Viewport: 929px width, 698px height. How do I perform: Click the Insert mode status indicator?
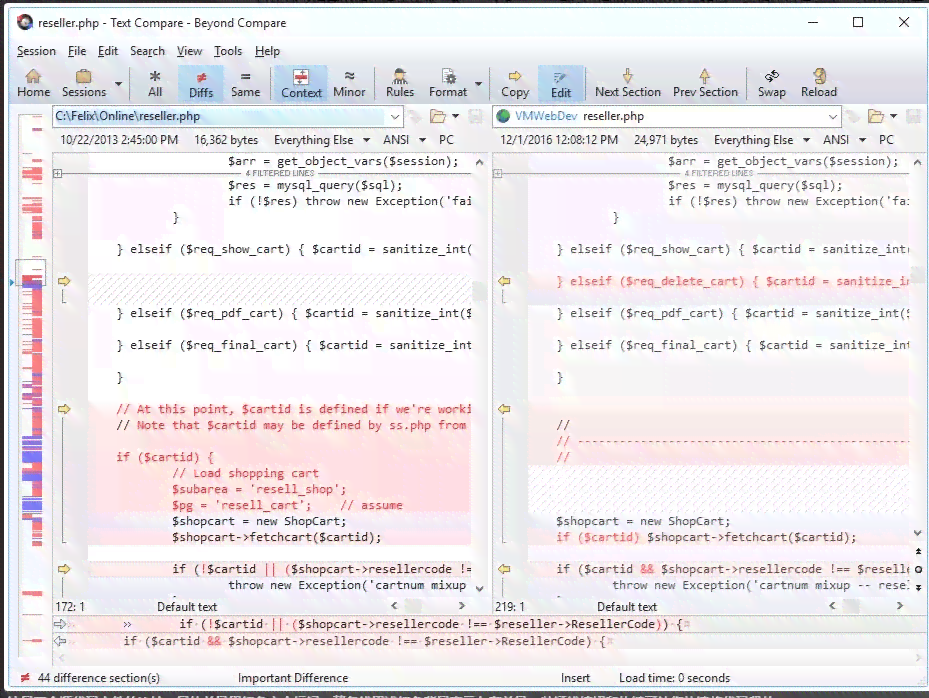[x=575, y=678]
